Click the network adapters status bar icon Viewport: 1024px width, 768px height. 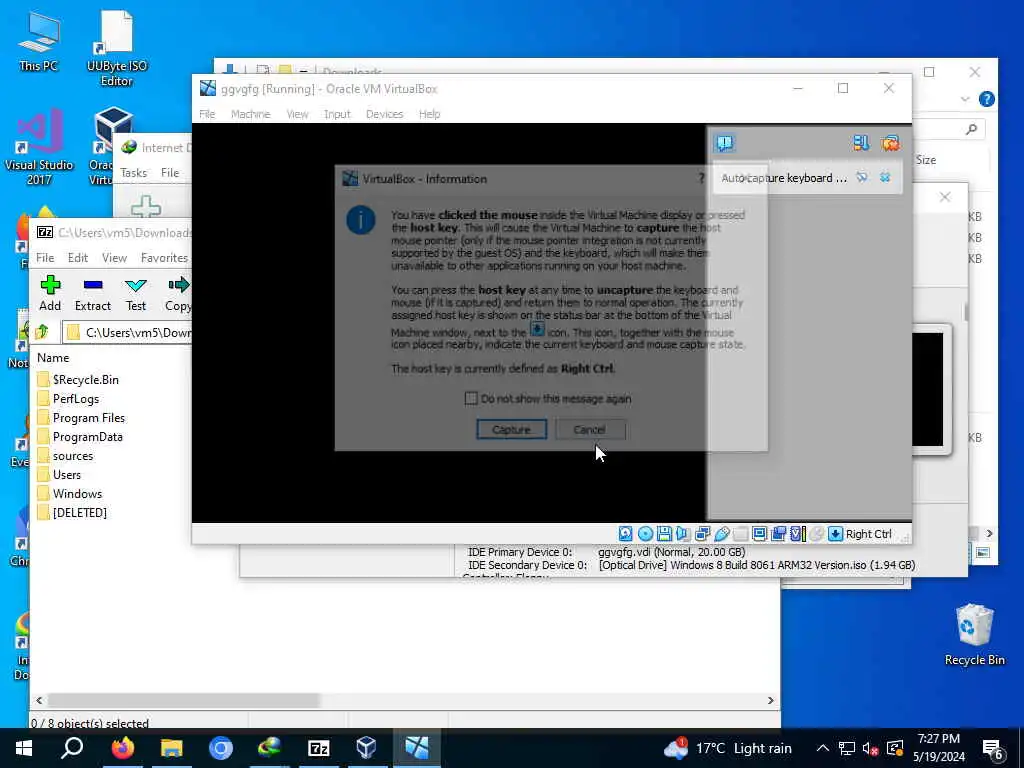tap(703, 534)
